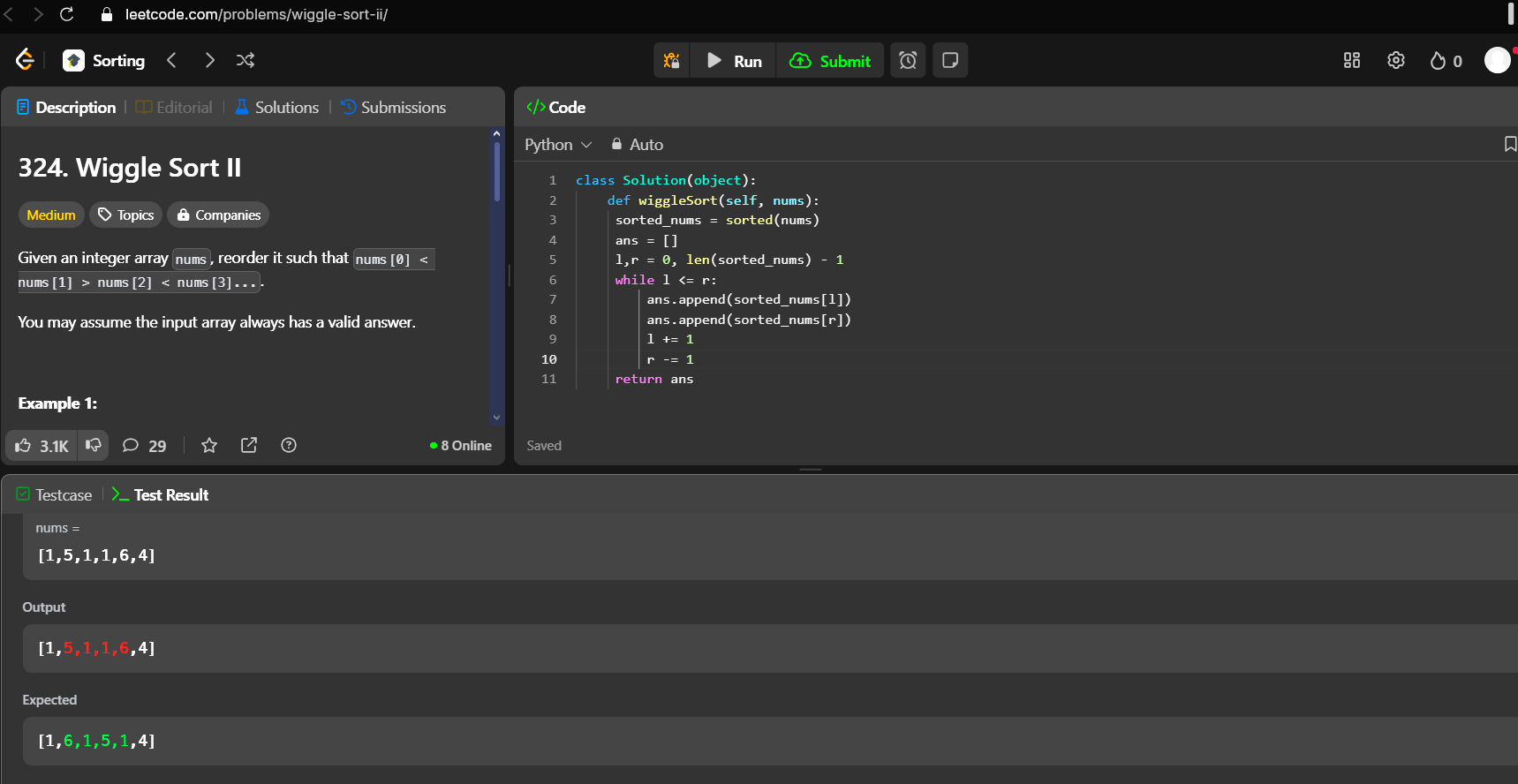Go back in browser history

coord(9,14)
